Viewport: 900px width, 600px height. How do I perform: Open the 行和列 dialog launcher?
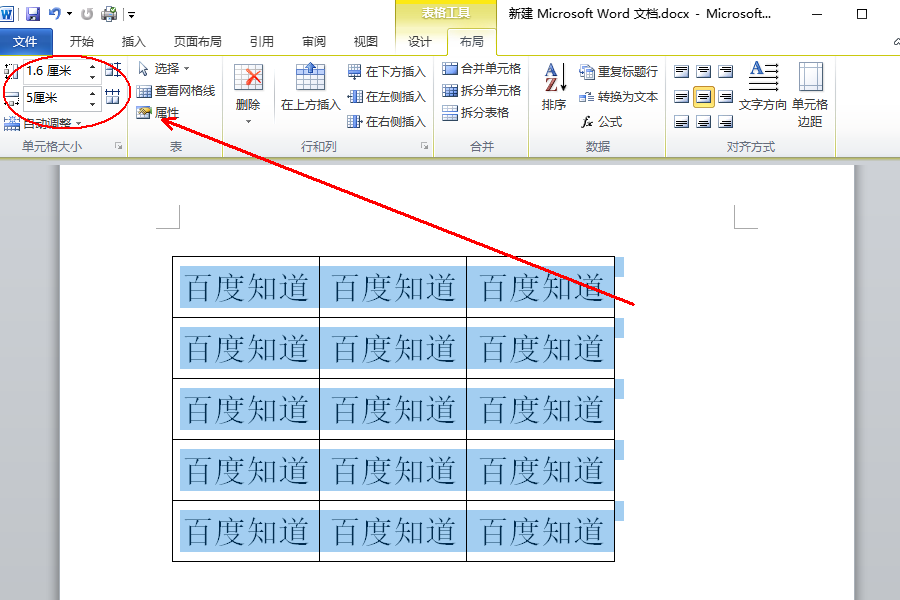[425, 146]
